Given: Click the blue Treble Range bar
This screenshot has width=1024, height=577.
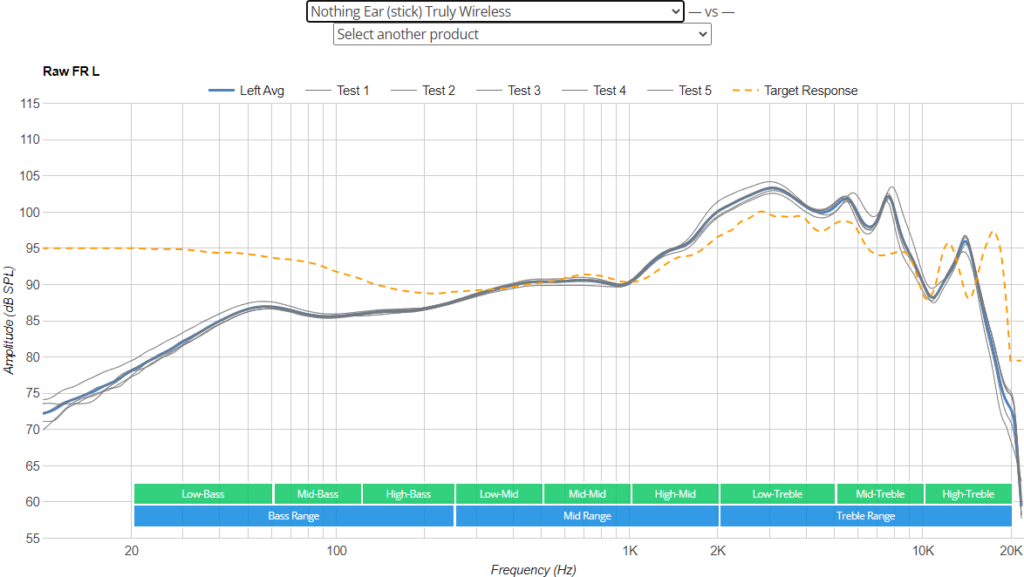Looking at the screenshot, I should pos(866,516).
